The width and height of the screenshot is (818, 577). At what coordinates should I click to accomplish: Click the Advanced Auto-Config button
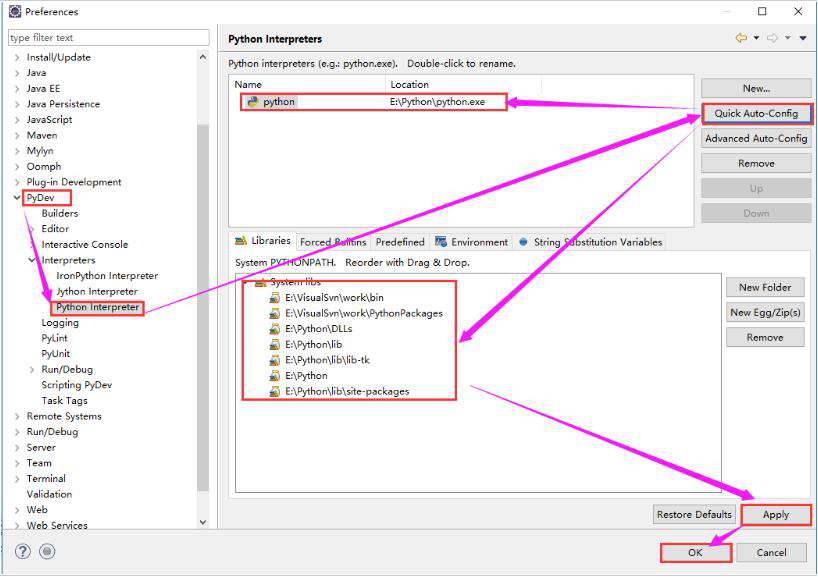[x=756, y=138]
